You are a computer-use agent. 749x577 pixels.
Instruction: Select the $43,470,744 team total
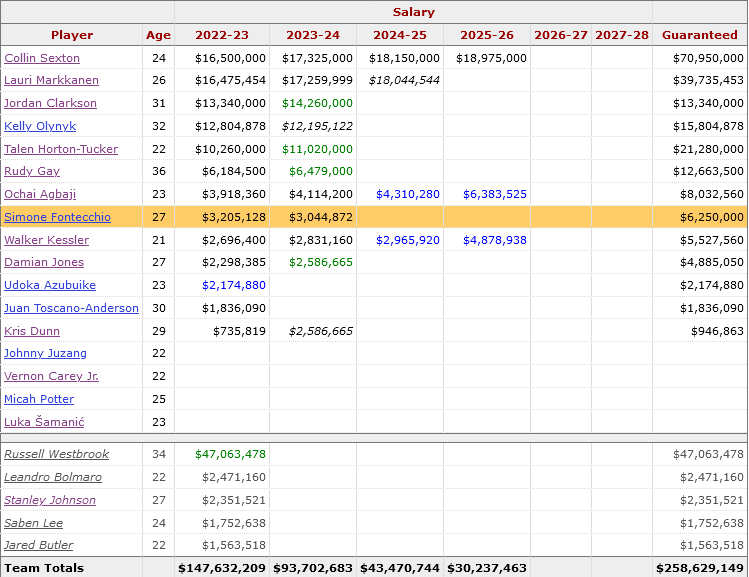click(400, 567)
